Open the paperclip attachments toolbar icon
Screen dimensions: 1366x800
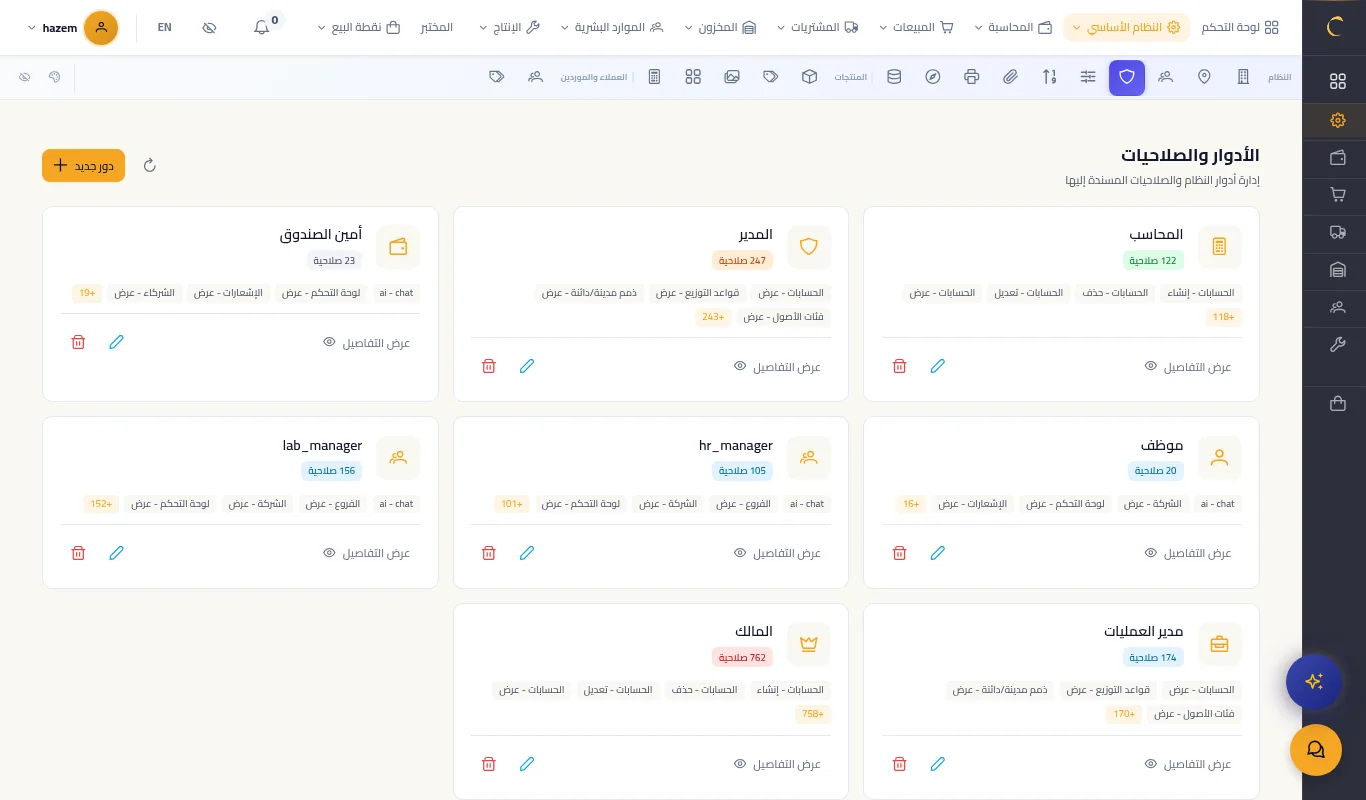click(1010, 77)
